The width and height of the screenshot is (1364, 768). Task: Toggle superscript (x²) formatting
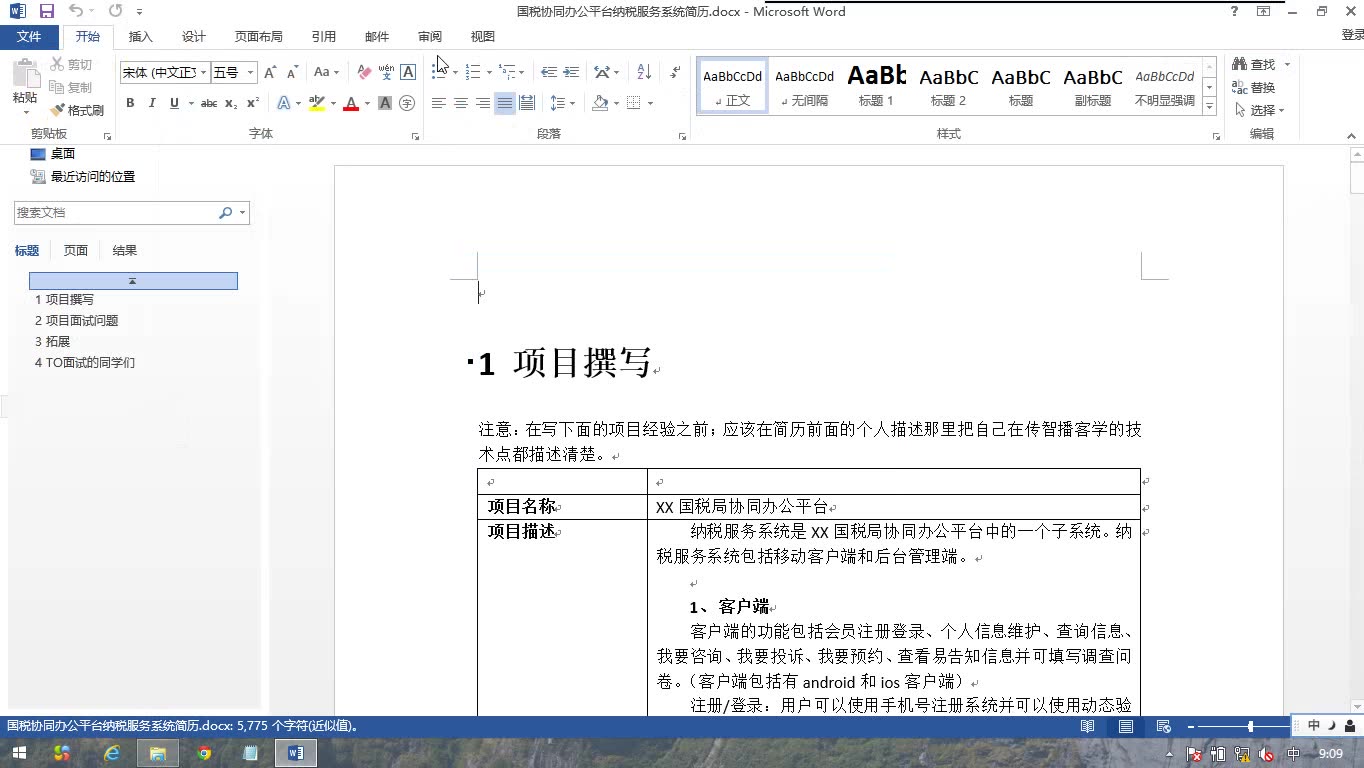253,103
